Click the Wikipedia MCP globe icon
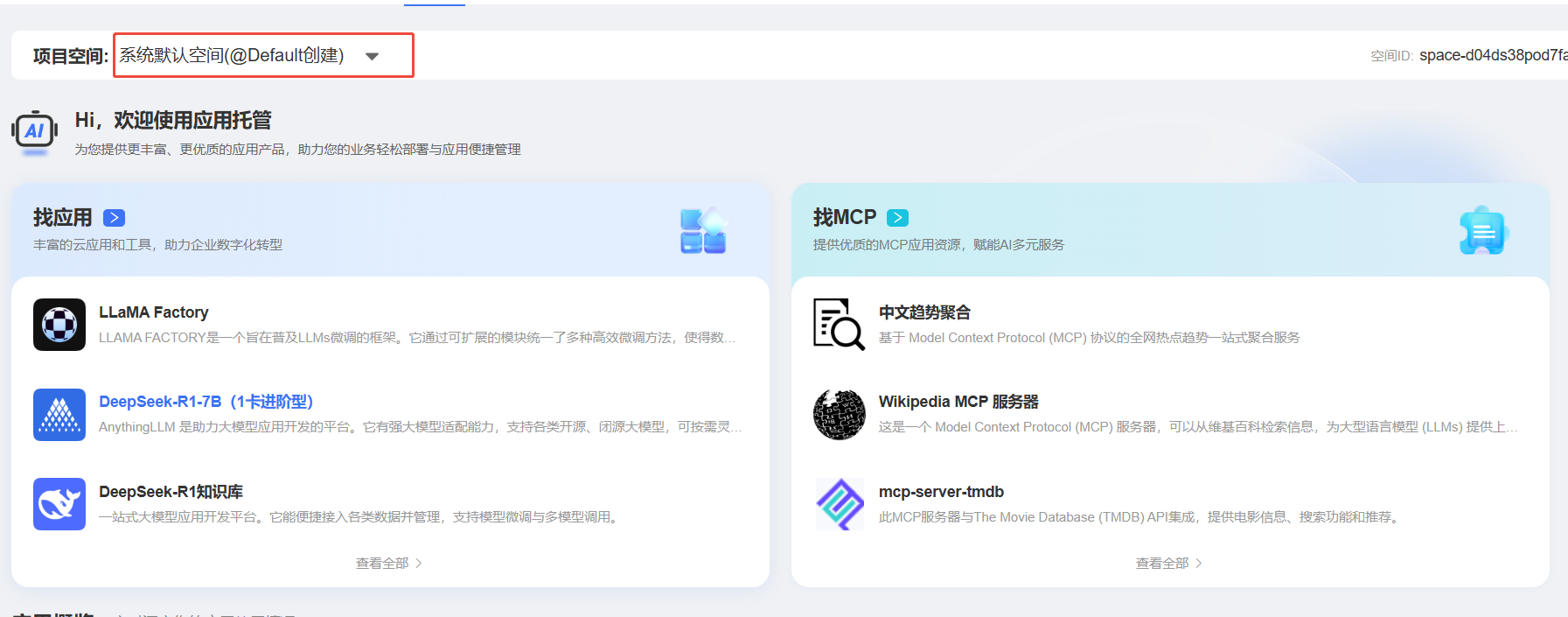The width and height of the screenshot is (1568, 617). coord(840,415)
